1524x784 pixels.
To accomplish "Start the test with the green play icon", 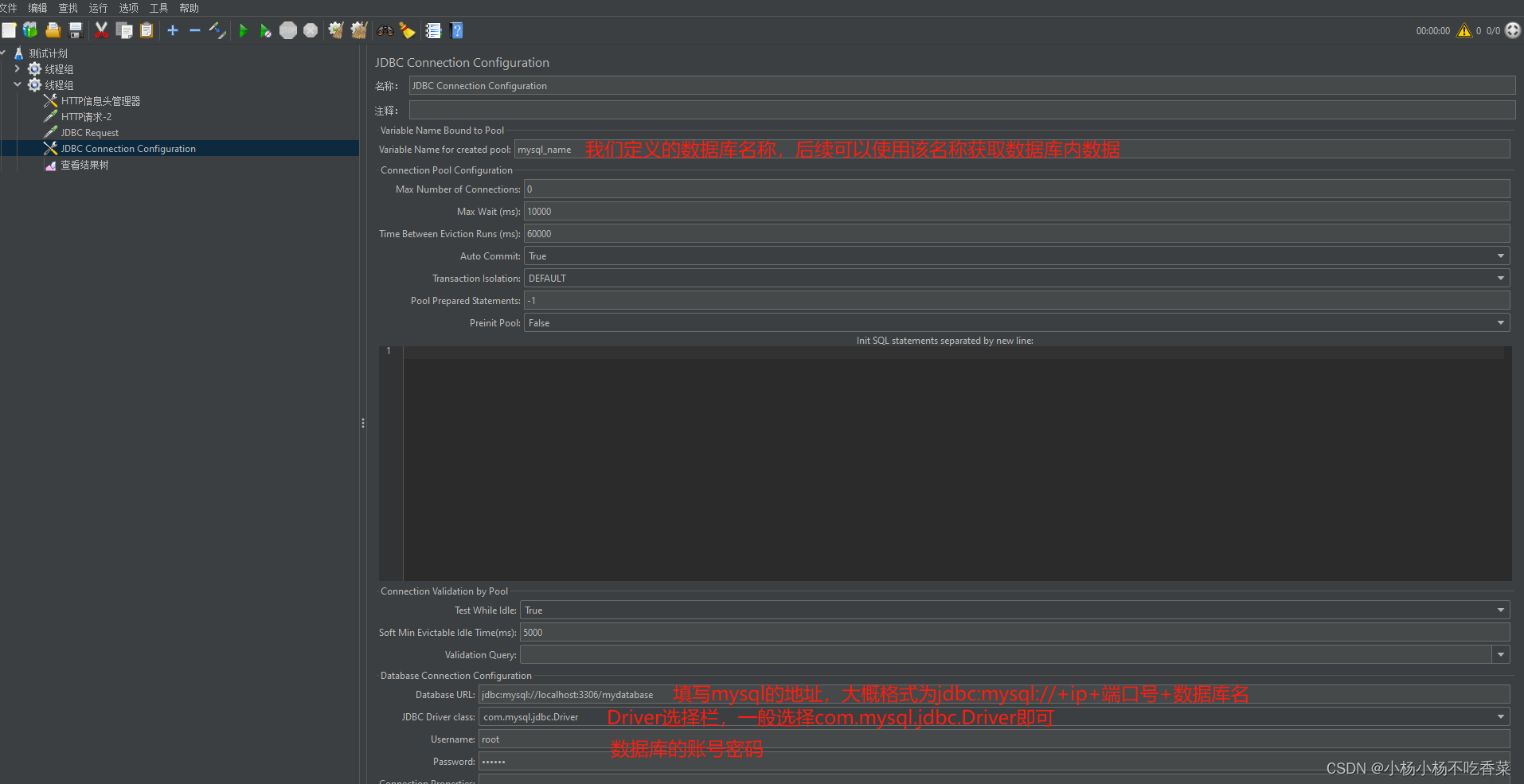I will pyautogui.click(x=244, y=30).
